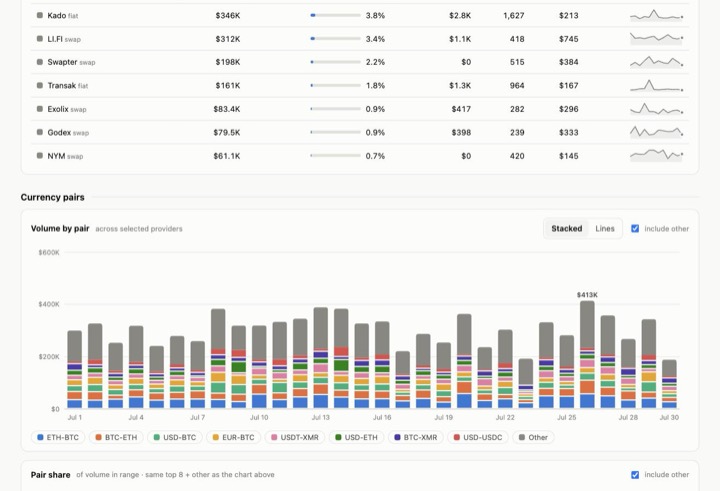This screenshot has height=491, width=720.
Task: Select the Swapter provider name
Action: pyautogui.click(x=62, y=62)
